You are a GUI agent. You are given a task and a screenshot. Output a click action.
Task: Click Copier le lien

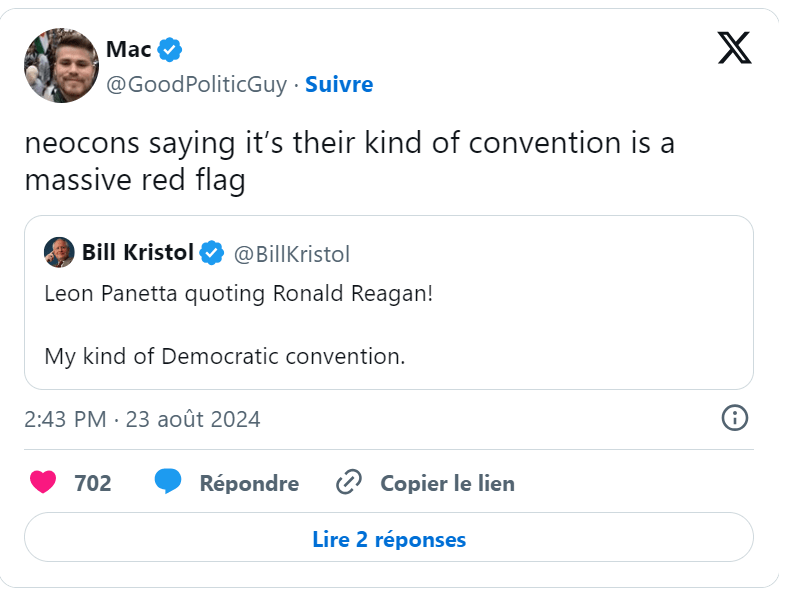coord(447,483)
